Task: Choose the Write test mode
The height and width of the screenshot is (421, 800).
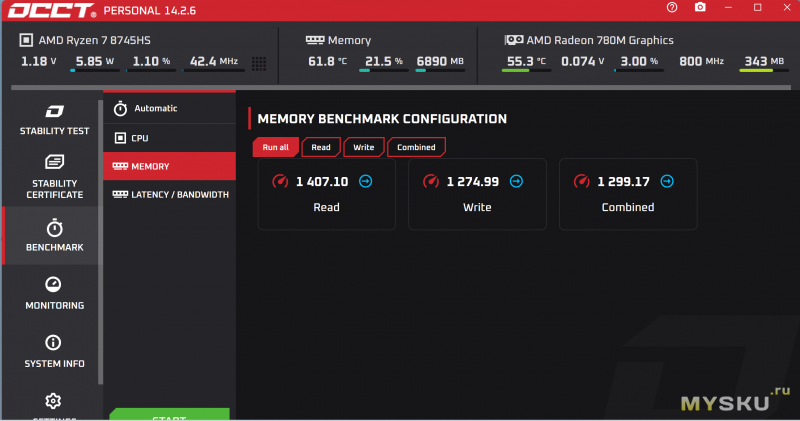Action: click(x=364, y=147)
